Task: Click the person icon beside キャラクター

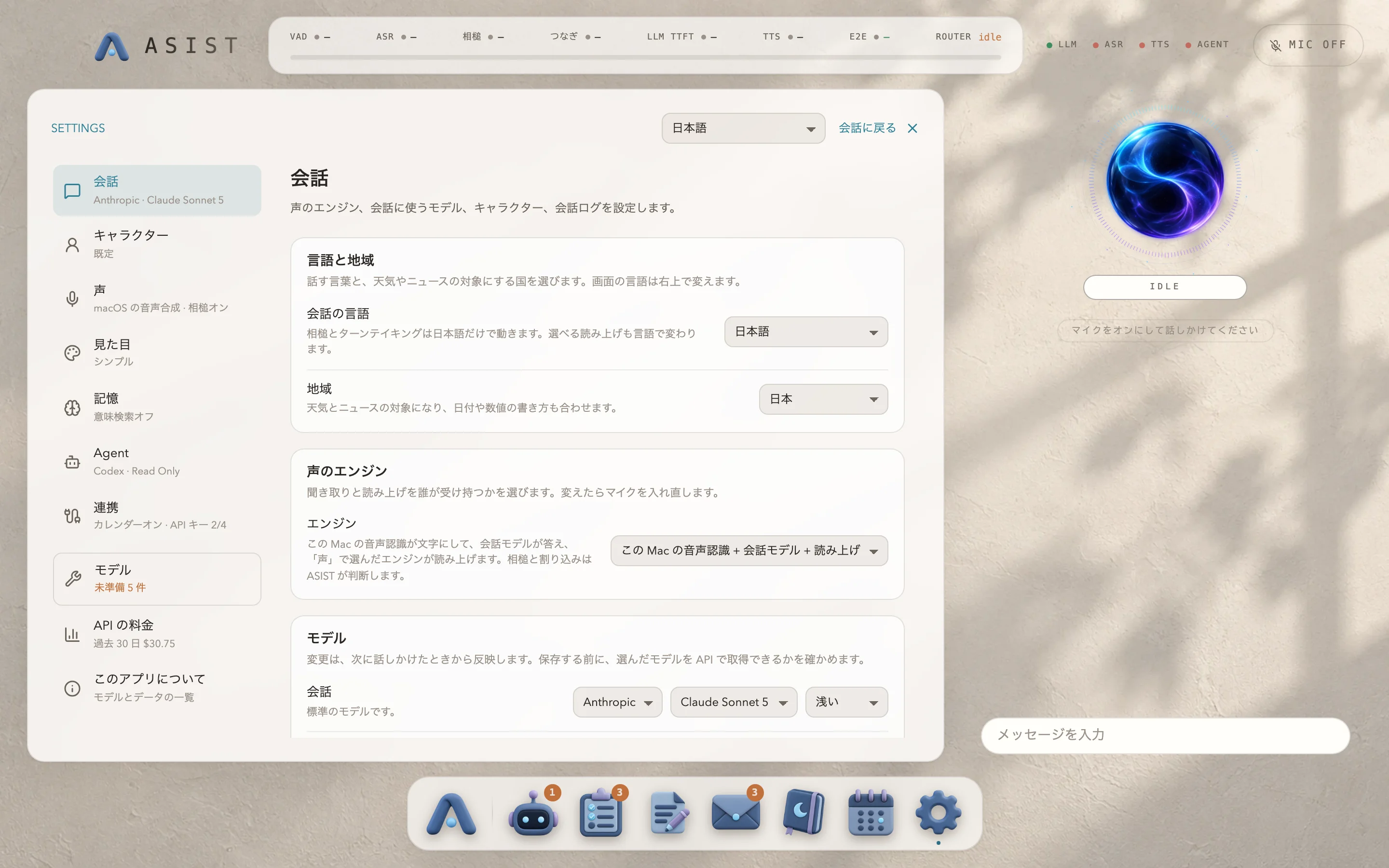Action: [x=72, y=245]
